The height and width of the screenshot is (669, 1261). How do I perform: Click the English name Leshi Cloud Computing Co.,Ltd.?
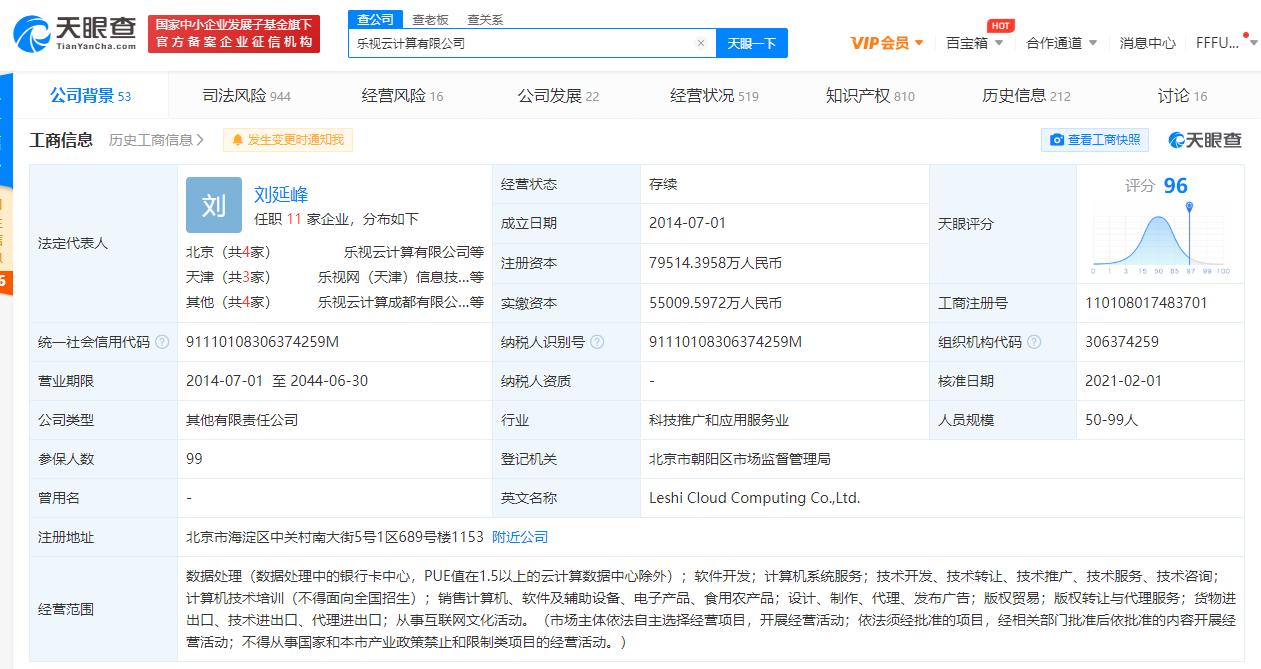click(755, 498)
